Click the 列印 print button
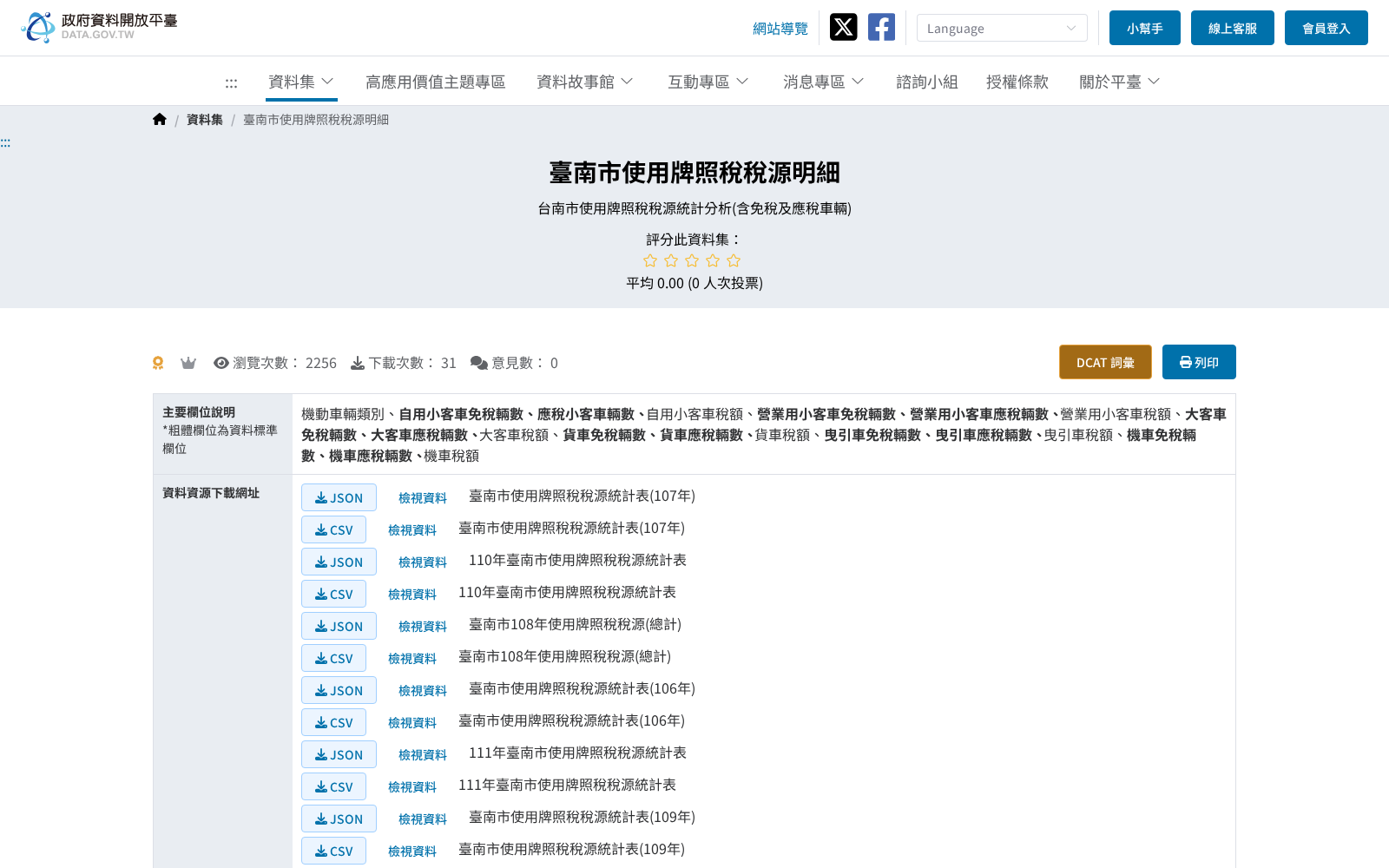Screen dimensions: 1389x868 (x=1199, y=362)
